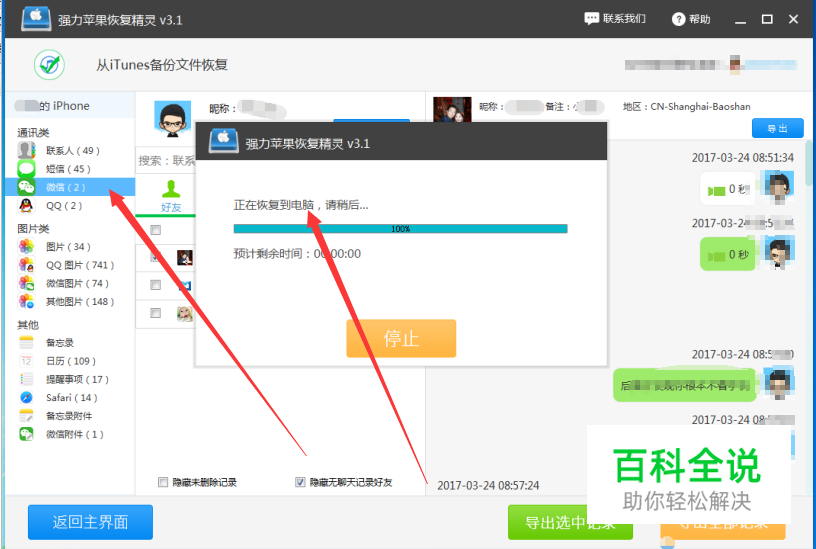The width and height of the screenshot is (816, 549).
Task: Open 日历 (109) calendar entries
Action: click(71, 361)
